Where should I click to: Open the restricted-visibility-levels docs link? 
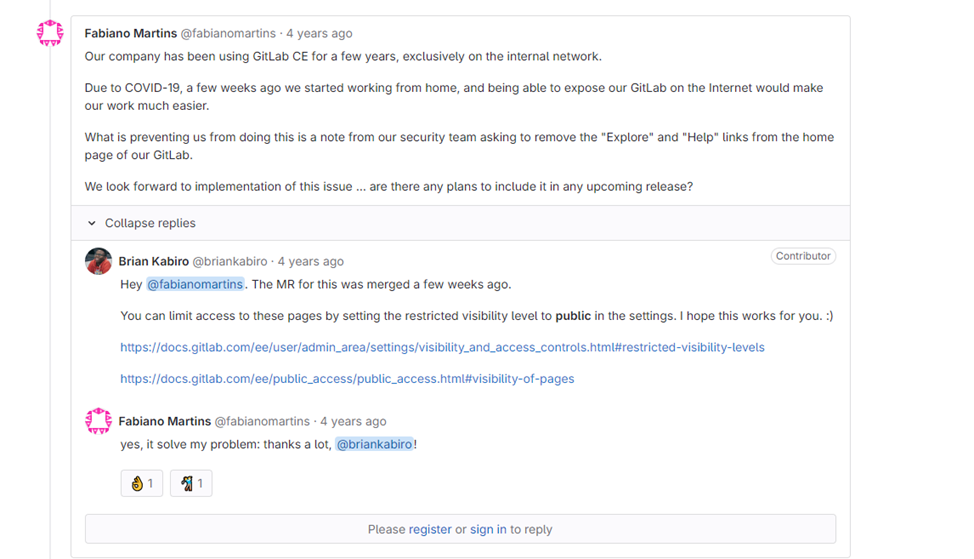(x=442, y=347)
